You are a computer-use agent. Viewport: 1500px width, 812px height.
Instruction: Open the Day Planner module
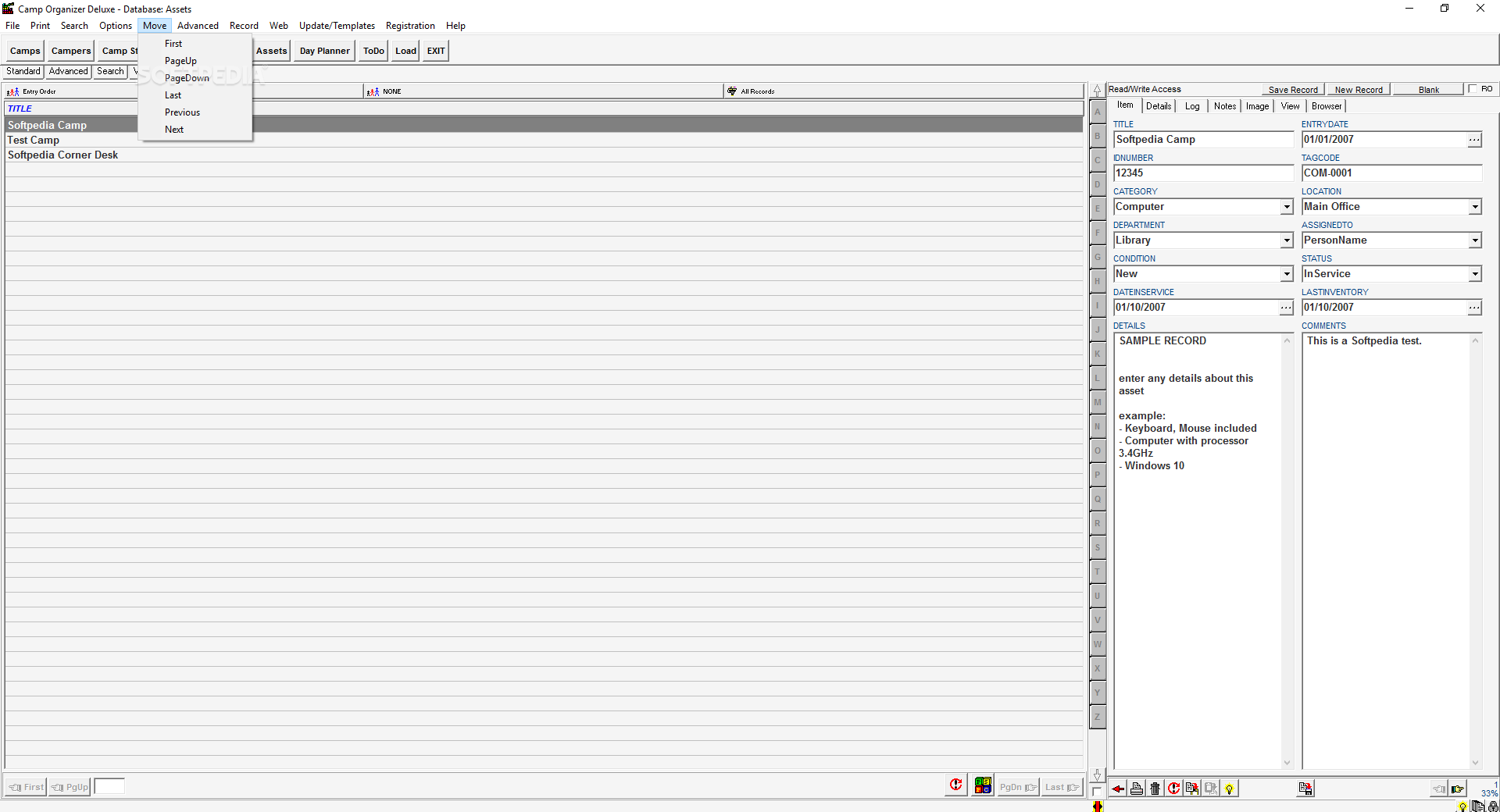pos(325,51)
